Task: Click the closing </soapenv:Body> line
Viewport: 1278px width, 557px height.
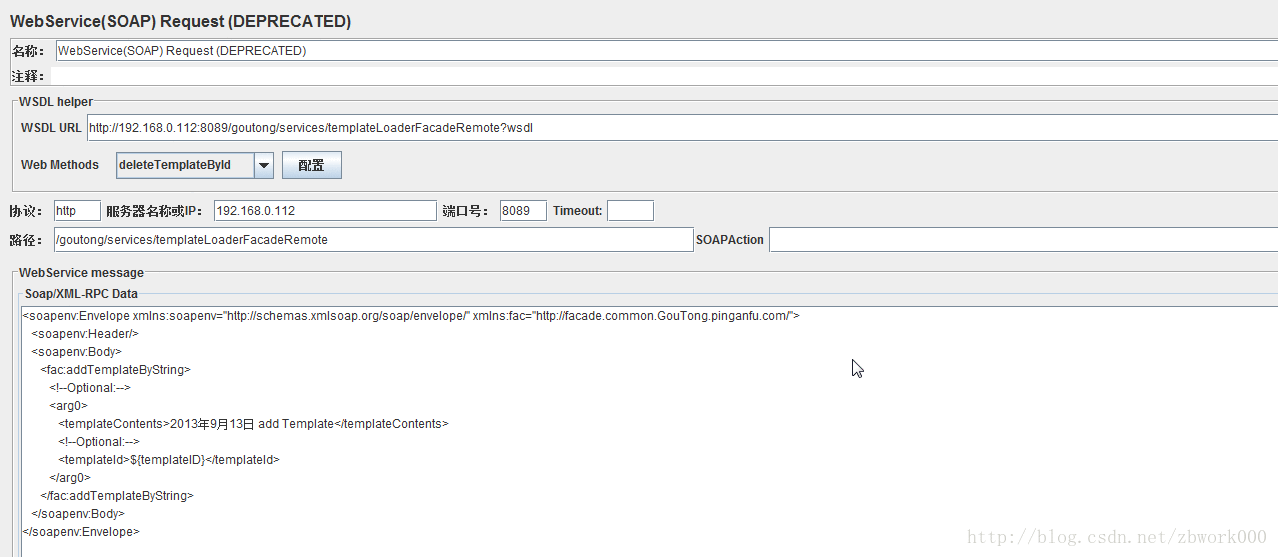Action: [x=78, y=514]
